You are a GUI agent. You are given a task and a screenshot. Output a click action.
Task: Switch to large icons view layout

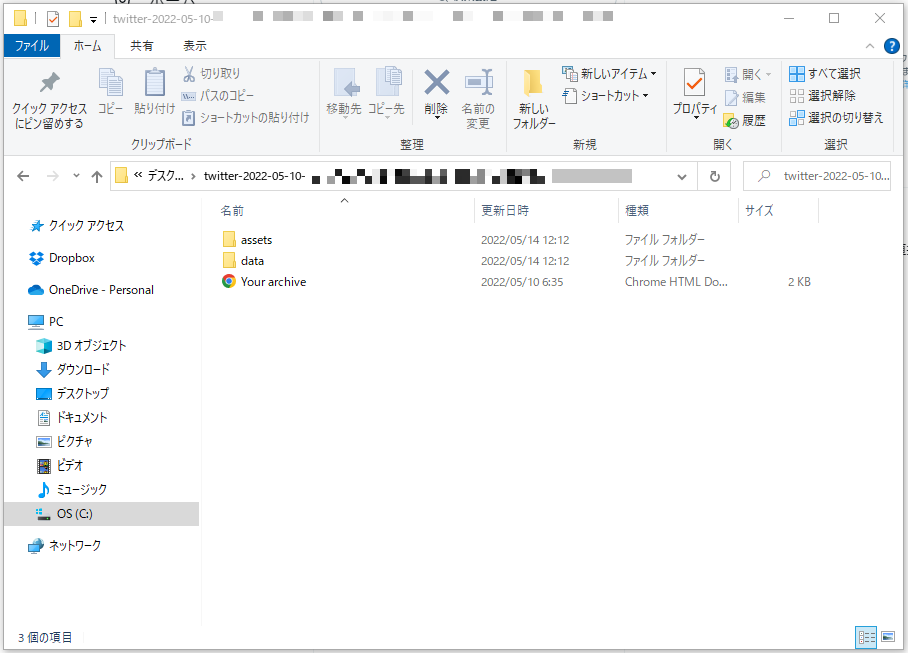point(888,637)
